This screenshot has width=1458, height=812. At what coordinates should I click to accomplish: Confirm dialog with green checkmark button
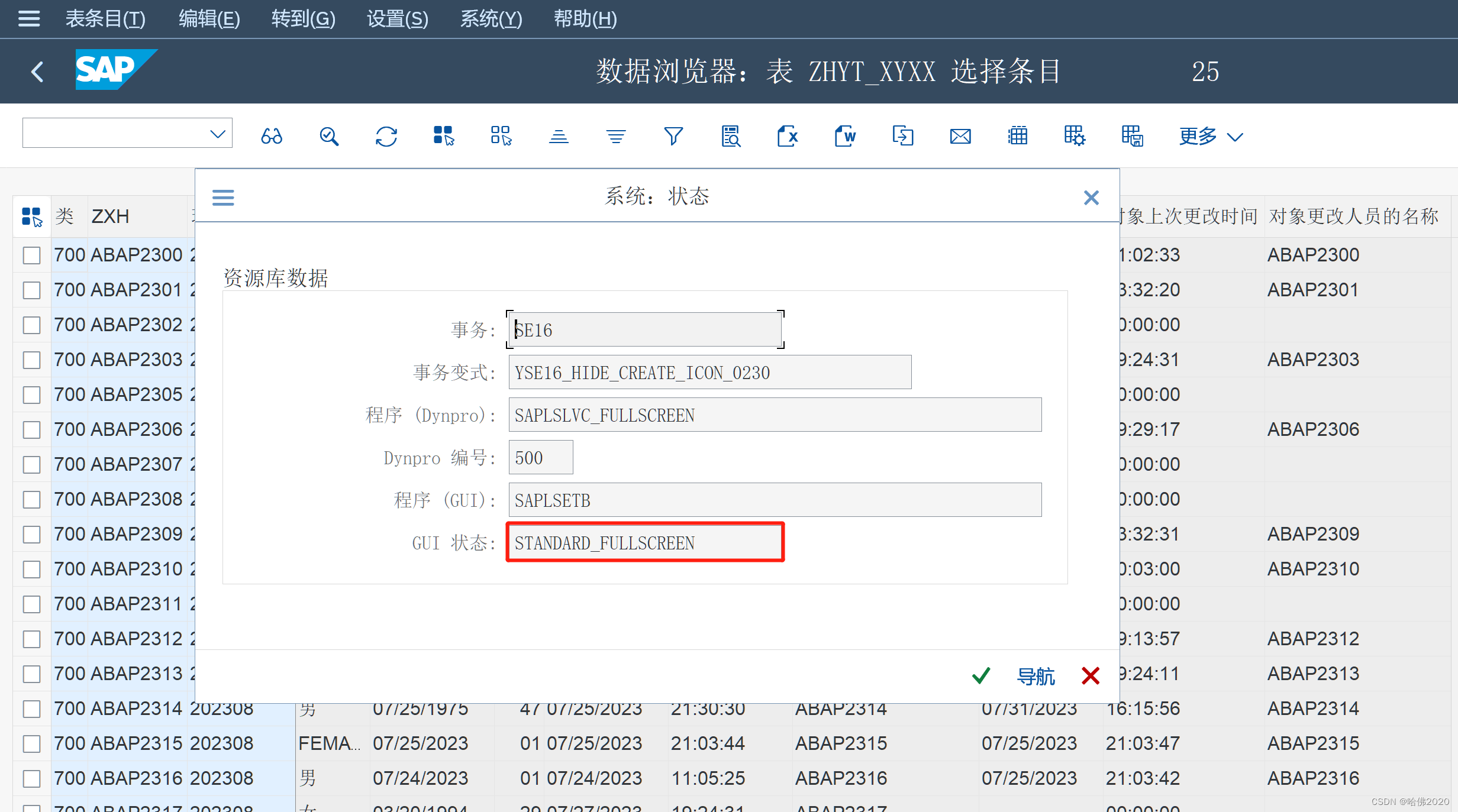[981, 675]
